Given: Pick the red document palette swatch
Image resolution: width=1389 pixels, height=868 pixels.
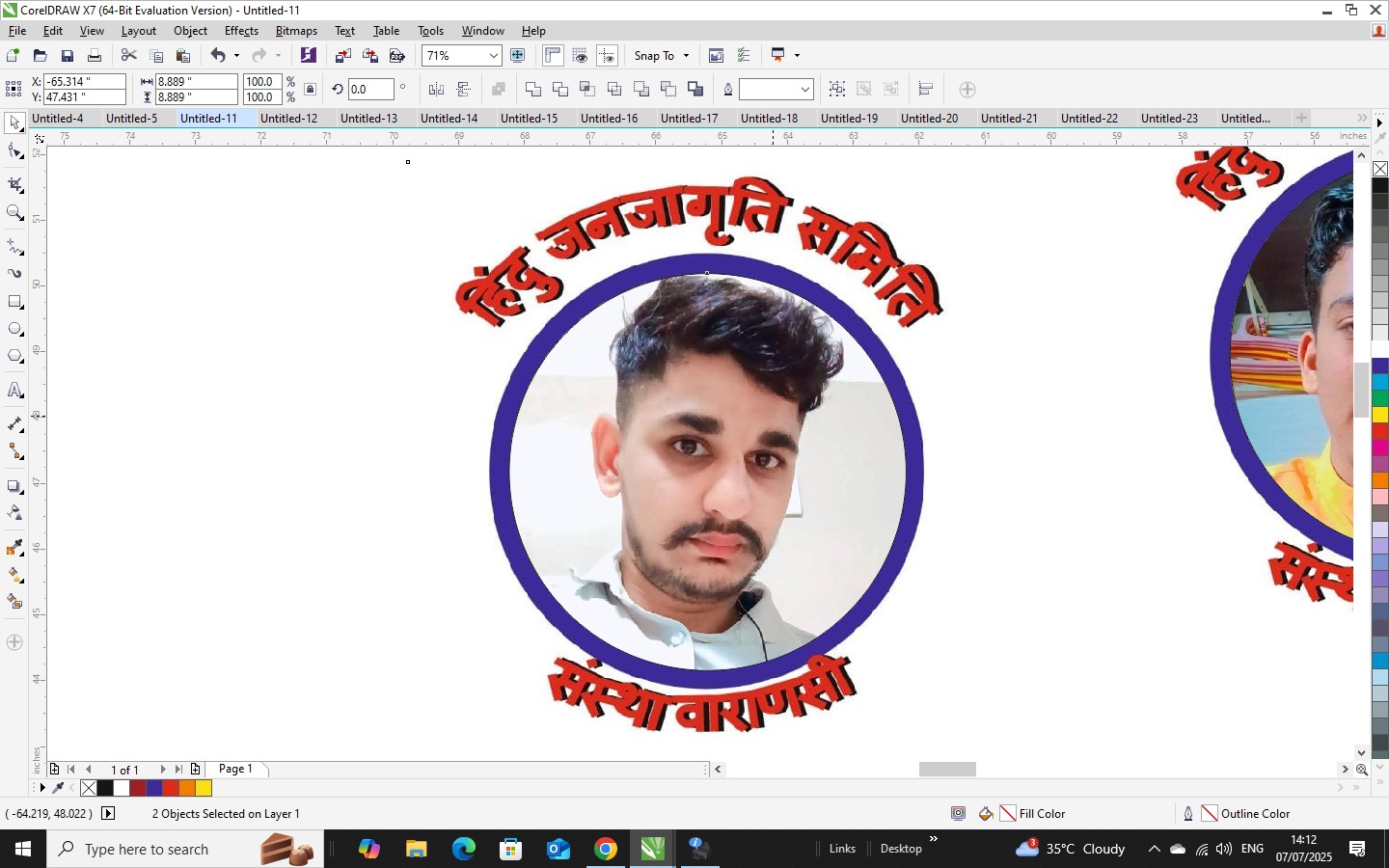Looking at the screenshot, I should coord(171,788).
